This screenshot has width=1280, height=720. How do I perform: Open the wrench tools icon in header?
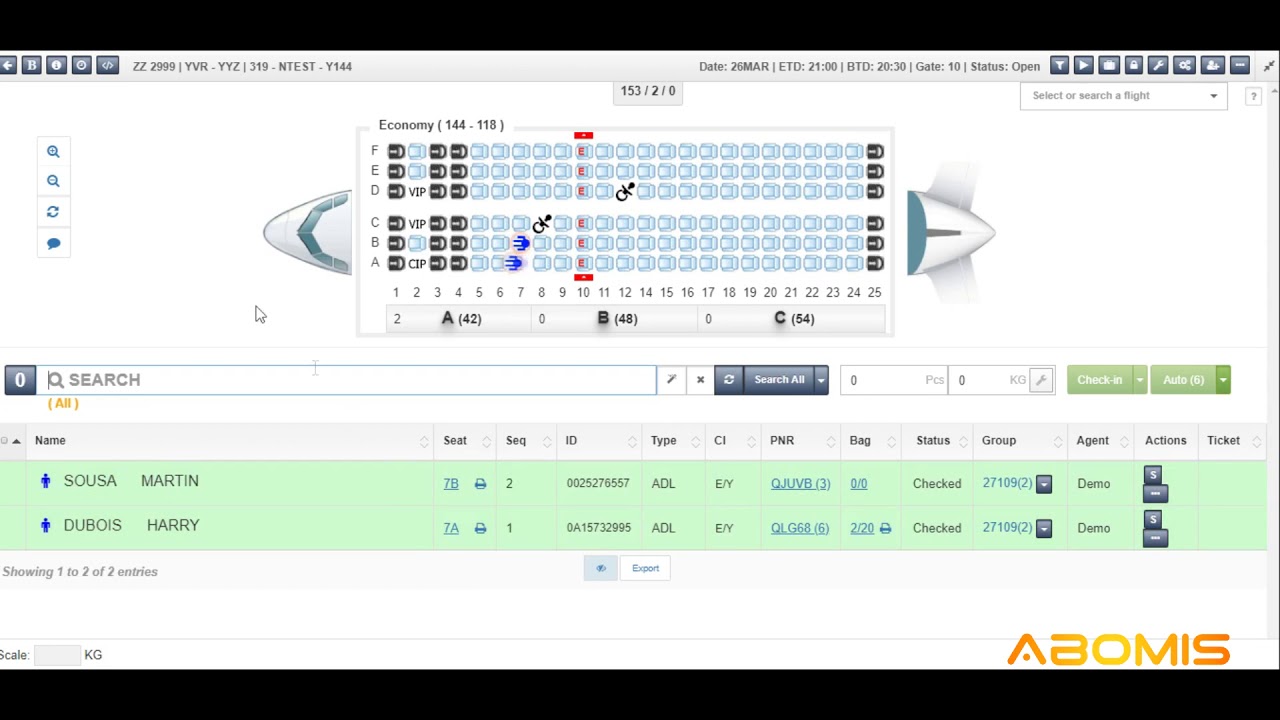1158,66
